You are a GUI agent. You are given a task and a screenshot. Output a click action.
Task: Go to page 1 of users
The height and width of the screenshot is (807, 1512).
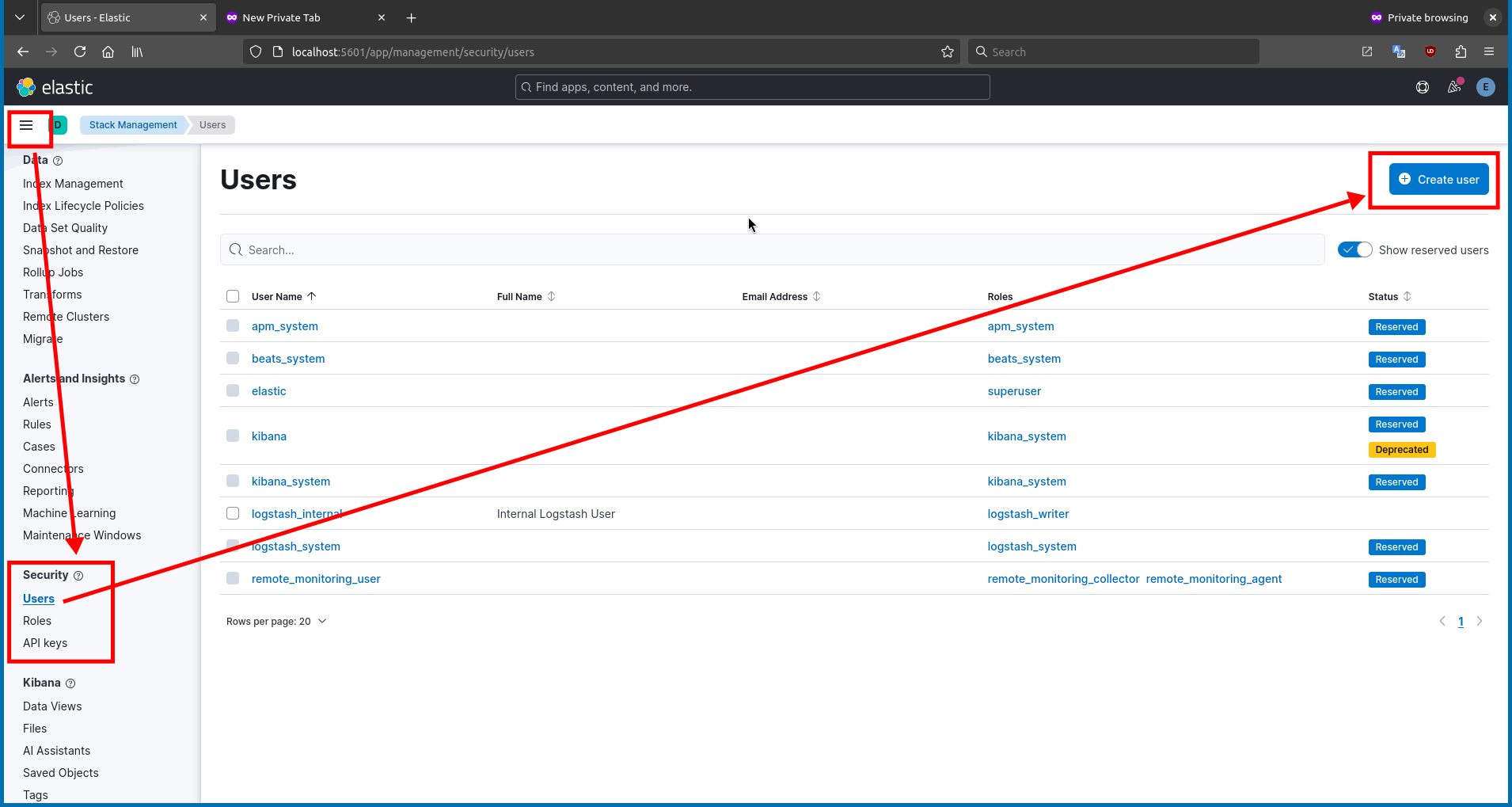[1461, 622]
